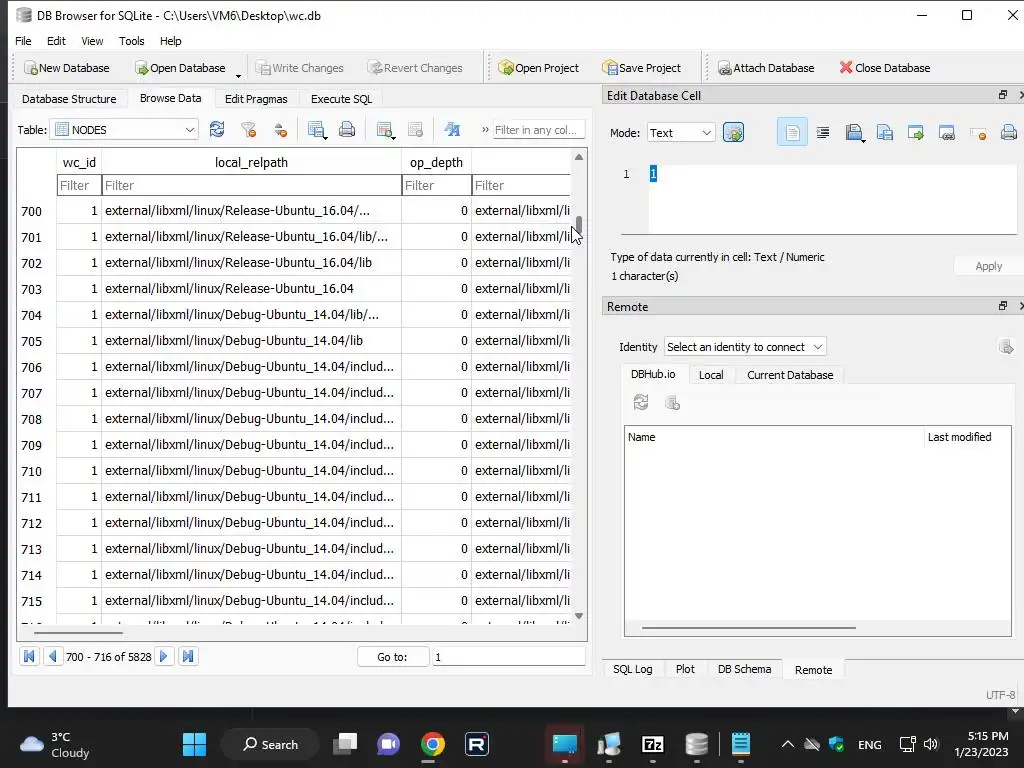Switch to the SQL Log bottom tab
Viewport: 1024px width, 768px height.
pyautogui.click(x=632, y=669)
